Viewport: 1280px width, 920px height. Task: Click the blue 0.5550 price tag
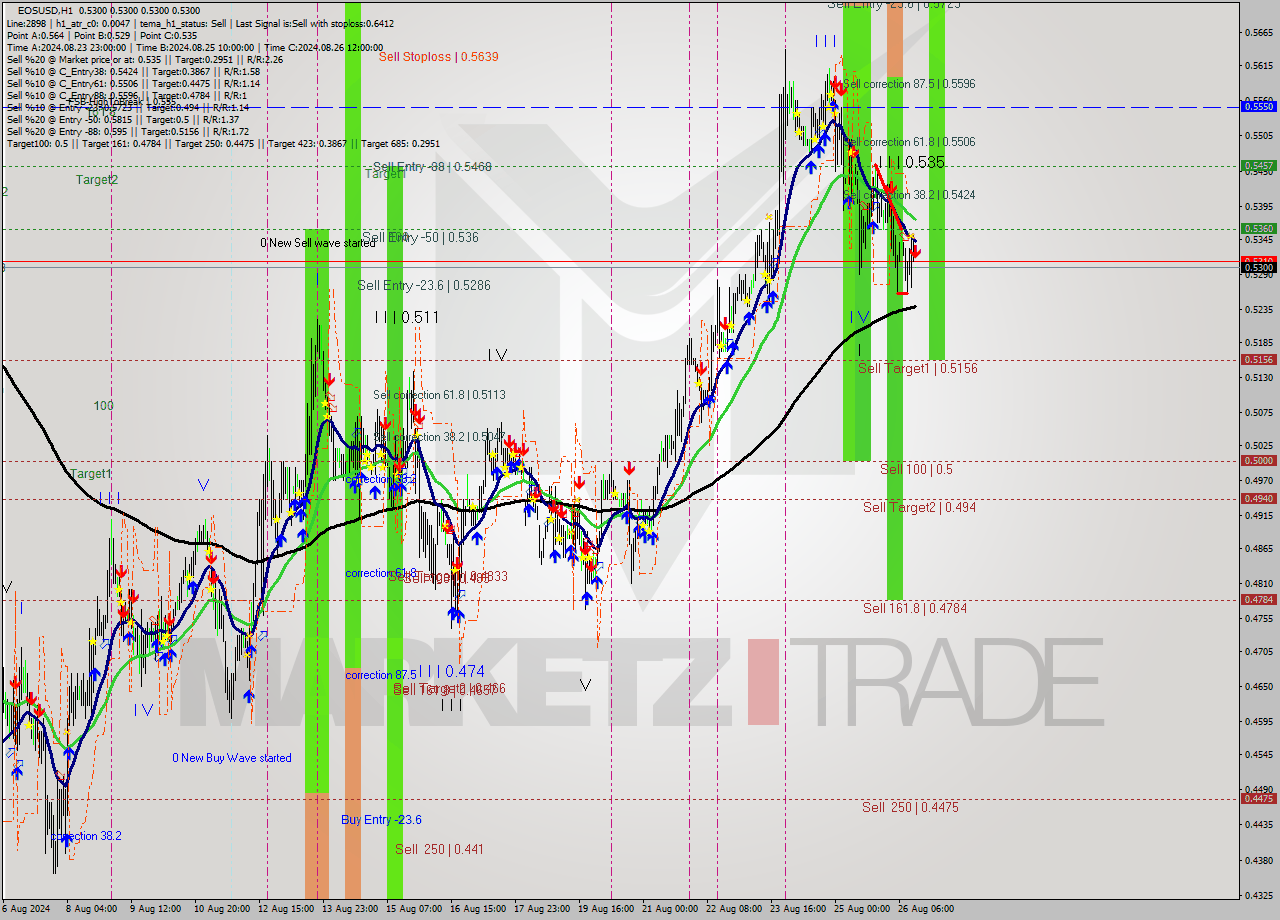click(x=1258, y=106)
